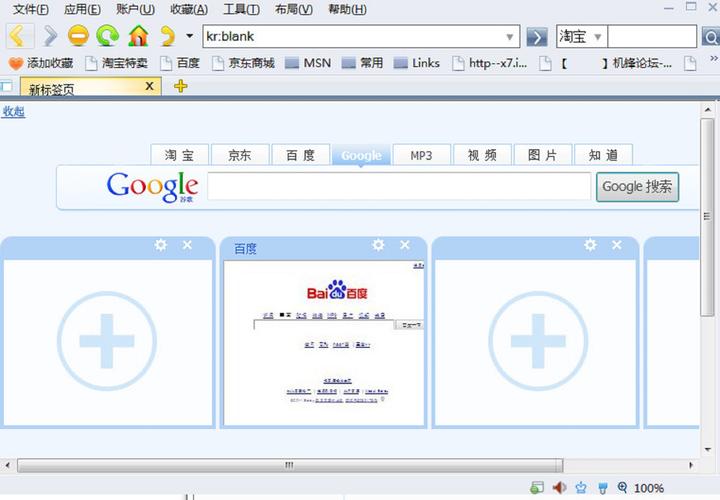This screenshot has height=500, width=720.
Task: Click 添加收藏 heart bookmark button
Action: tap(41, 63)
